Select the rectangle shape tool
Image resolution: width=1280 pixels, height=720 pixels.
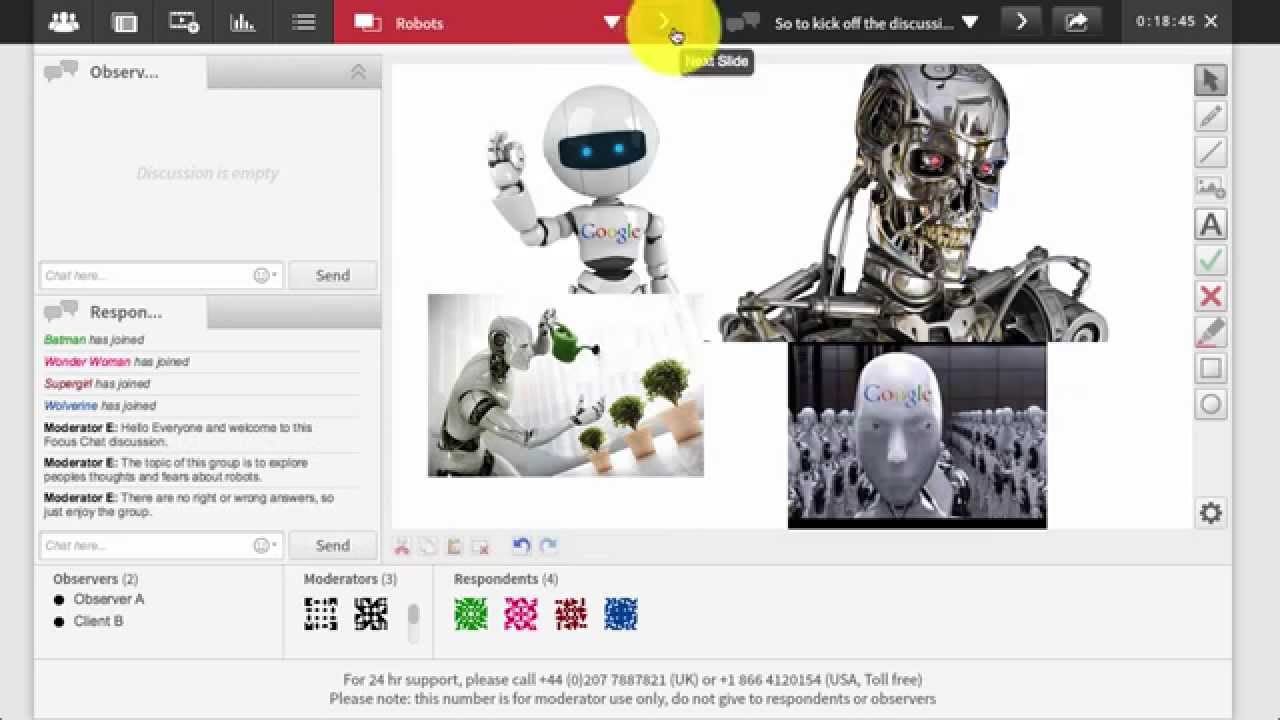pyautogui.click(x=1211, y=368)
